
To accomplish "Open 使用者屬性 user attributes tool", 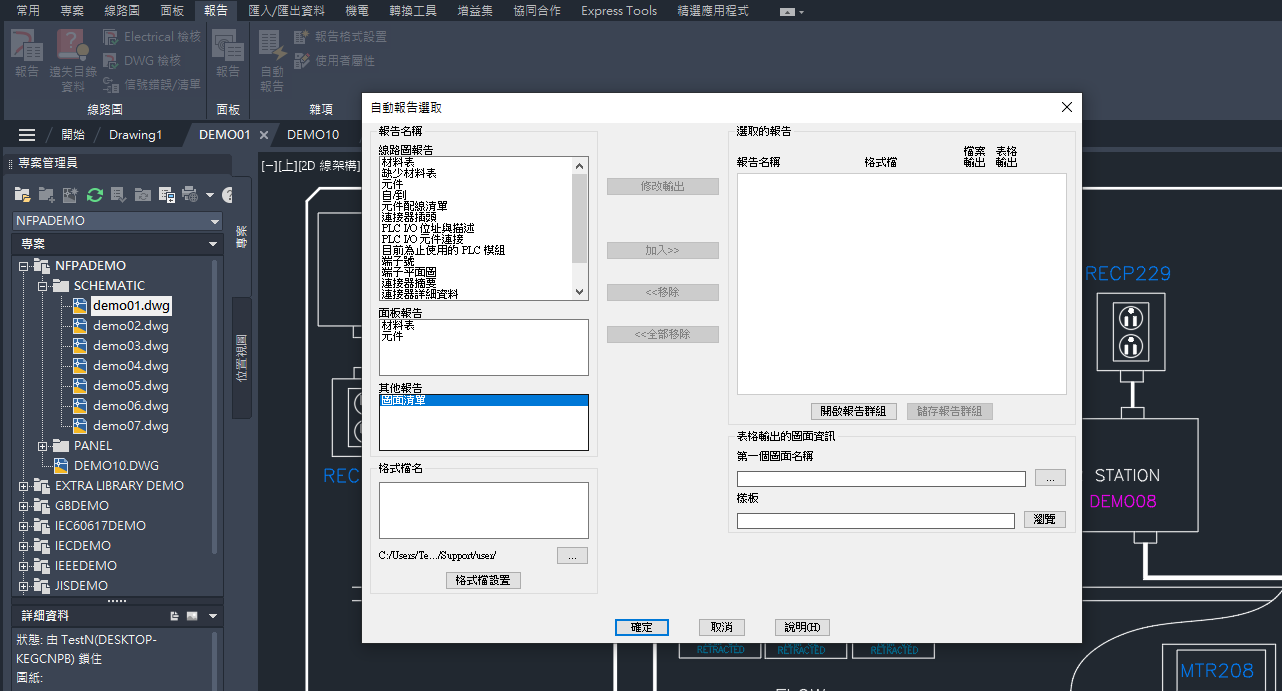I will [x=334, y=61].
